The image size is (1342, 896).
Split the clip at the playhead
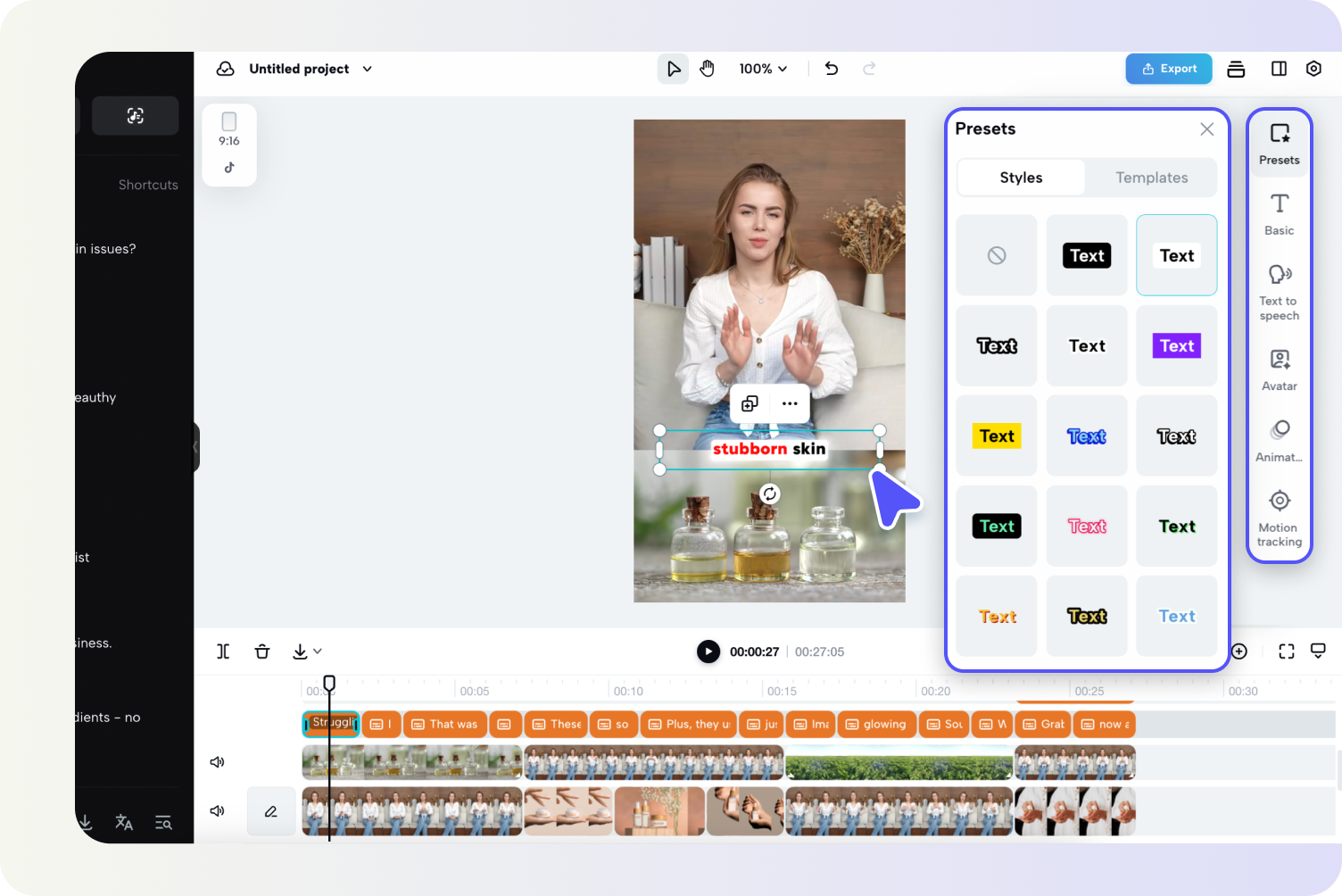[x=223, y=651]
